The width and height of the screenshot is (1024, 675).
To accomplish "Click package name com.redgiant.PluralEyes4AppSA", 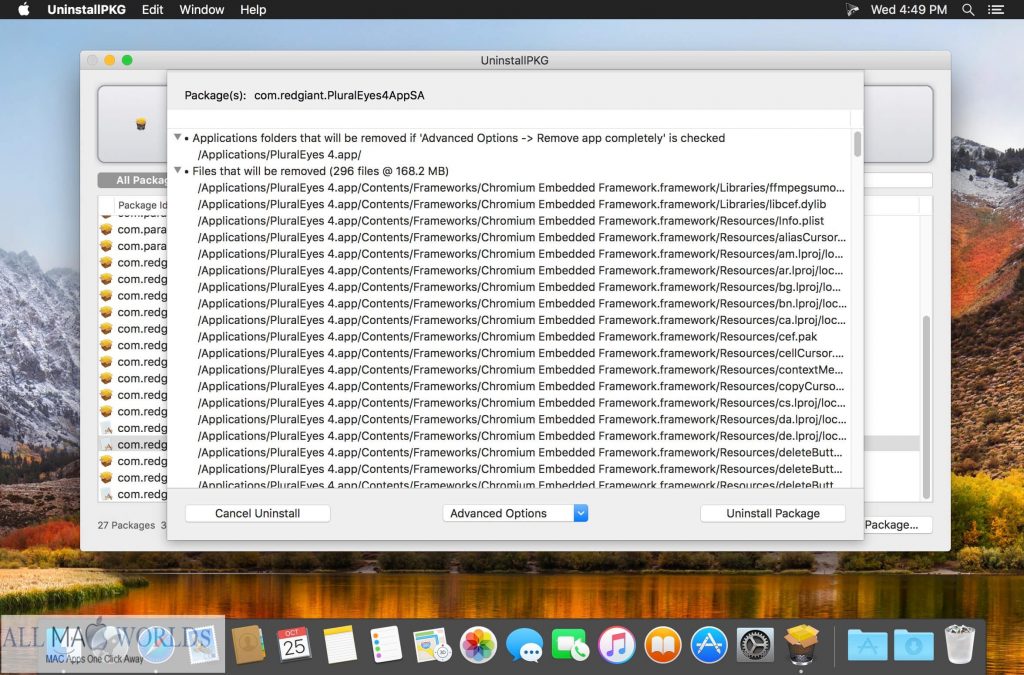I will pyautogui.click(x=339, y=95).
